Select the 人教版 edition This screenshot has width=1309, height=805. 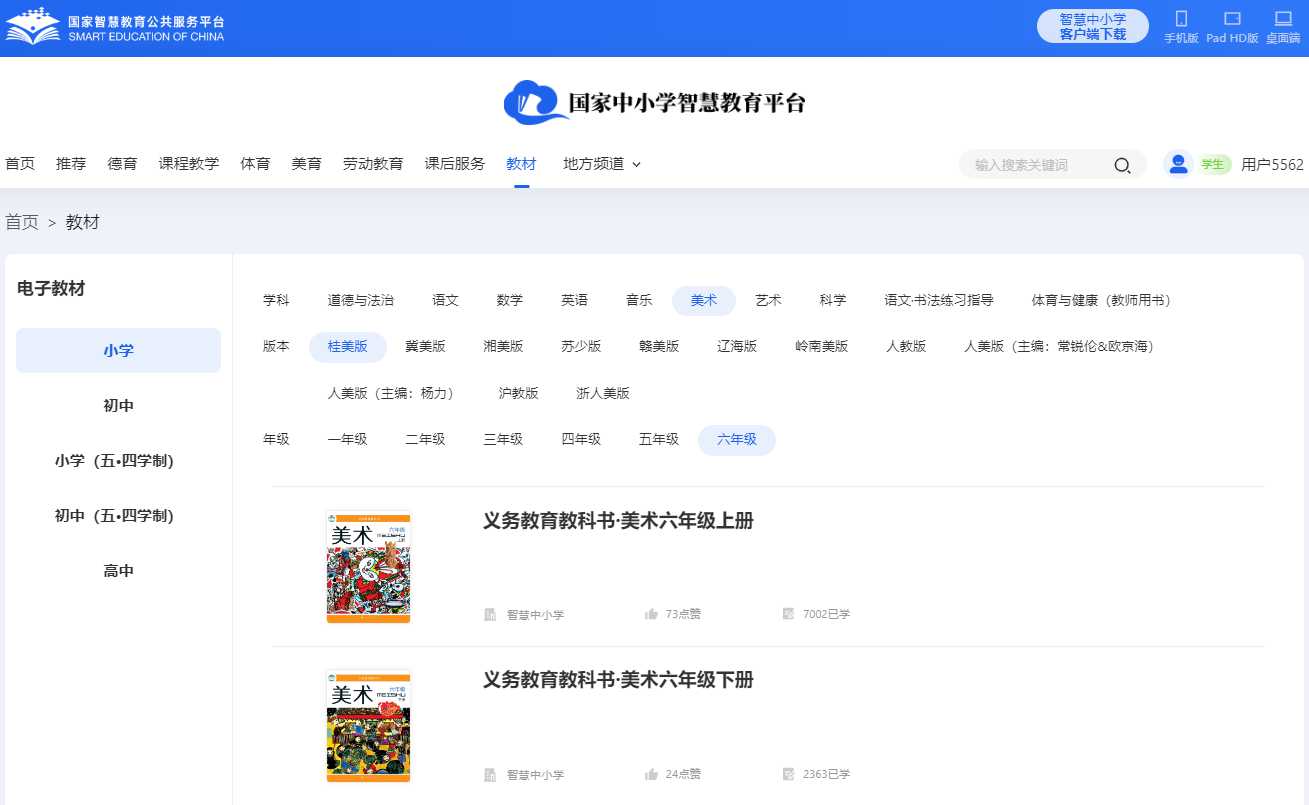coord(906,346)
